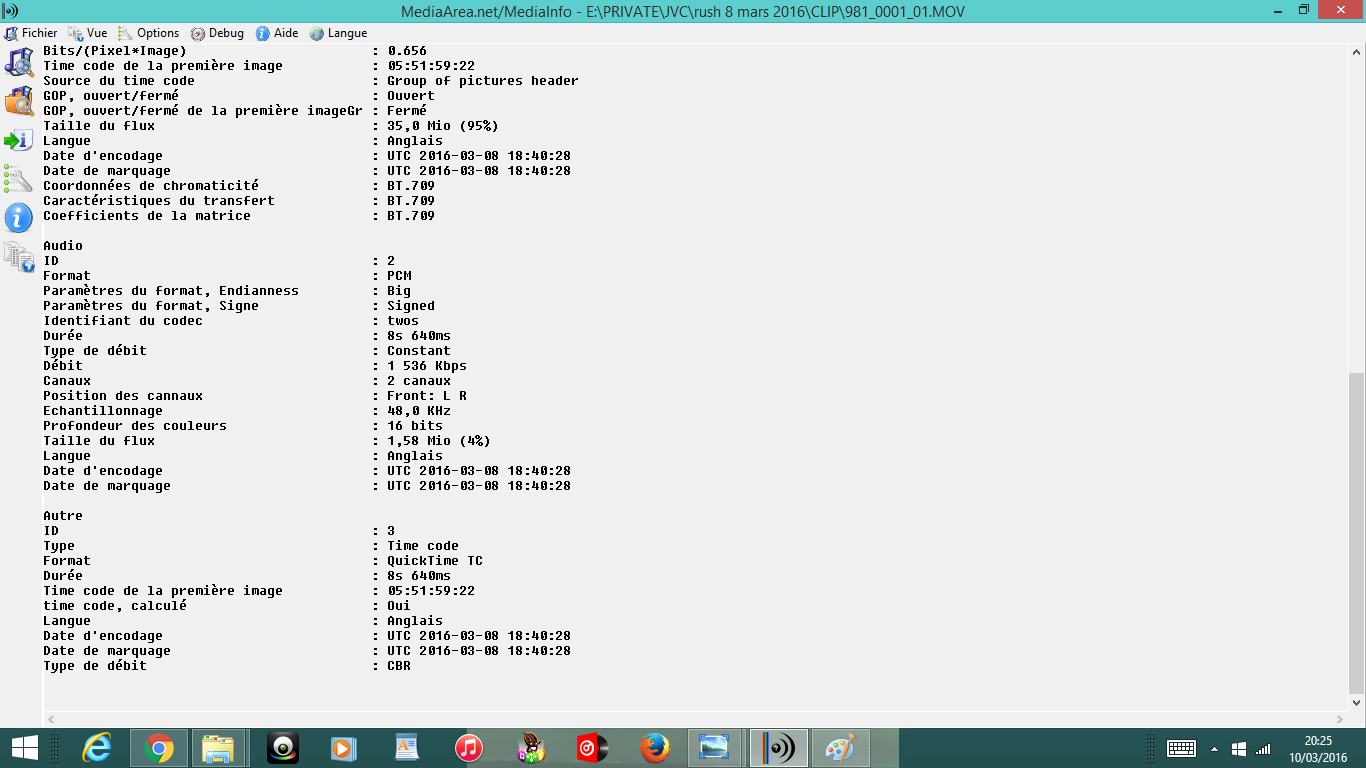Click the webcam app icon in taskbar
1366x768 pixels.
click(x=283, y=748)
